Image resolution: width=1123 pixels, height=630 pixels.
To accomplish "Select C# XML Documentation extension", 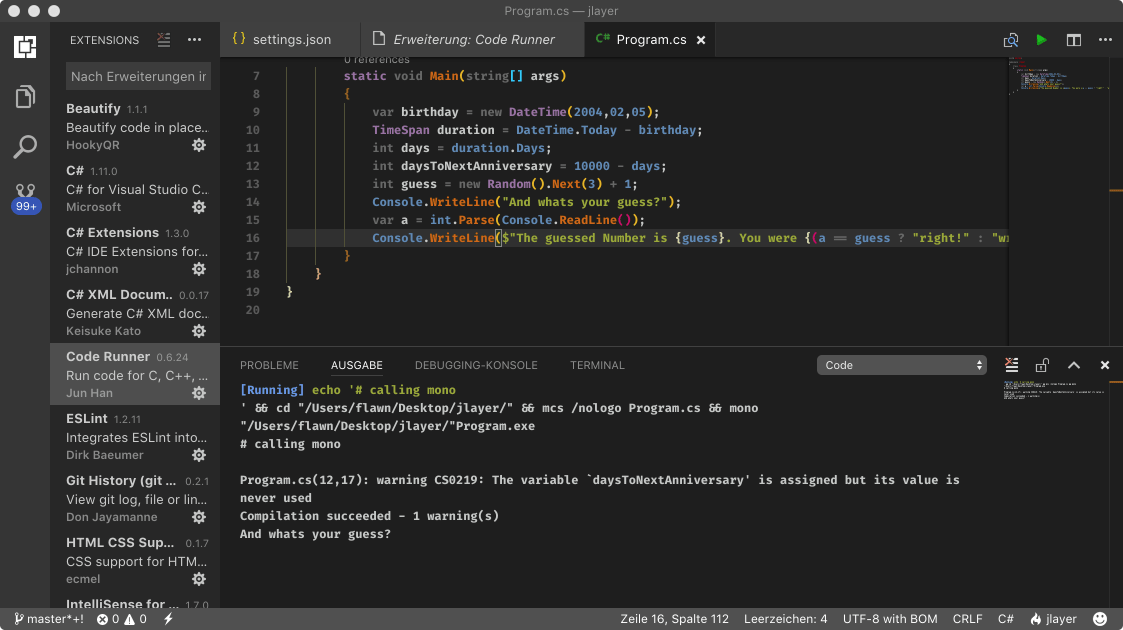I will coord(135,312).
